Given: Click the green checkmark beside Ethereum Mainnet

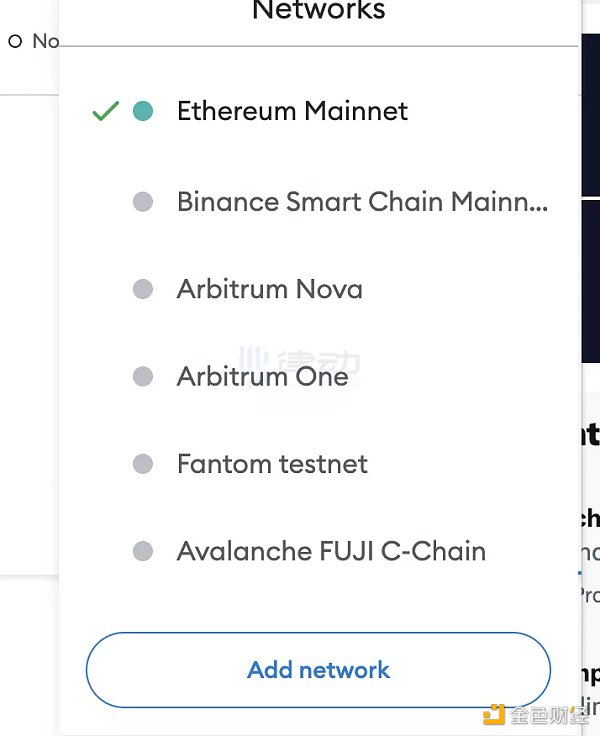Looking at the screenshot, I should (x=105, y=112).
